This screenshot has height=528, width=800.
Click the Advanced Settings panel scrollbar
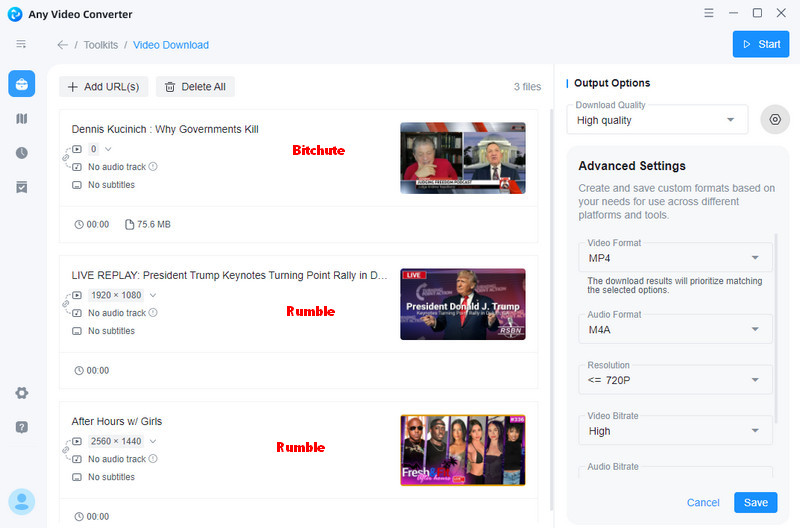pos(776,329)
